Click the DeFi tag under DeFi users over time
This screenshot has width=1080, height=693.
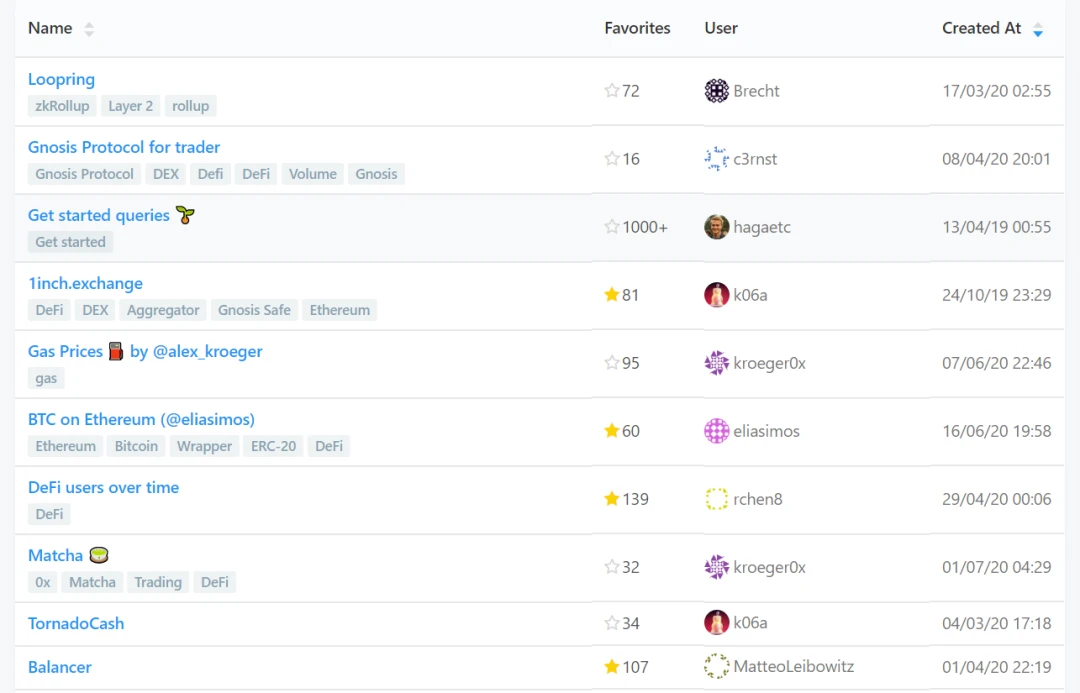tap(50, 515)
